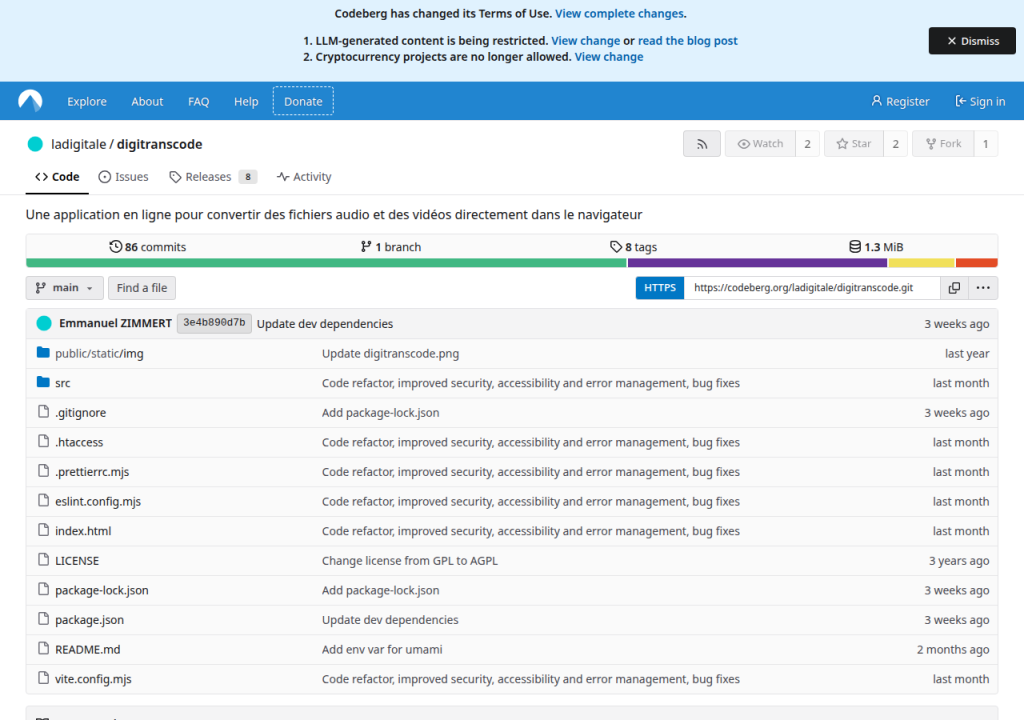
Task: Click Emmanuel ZIMMERT author name
Action: 115,323
